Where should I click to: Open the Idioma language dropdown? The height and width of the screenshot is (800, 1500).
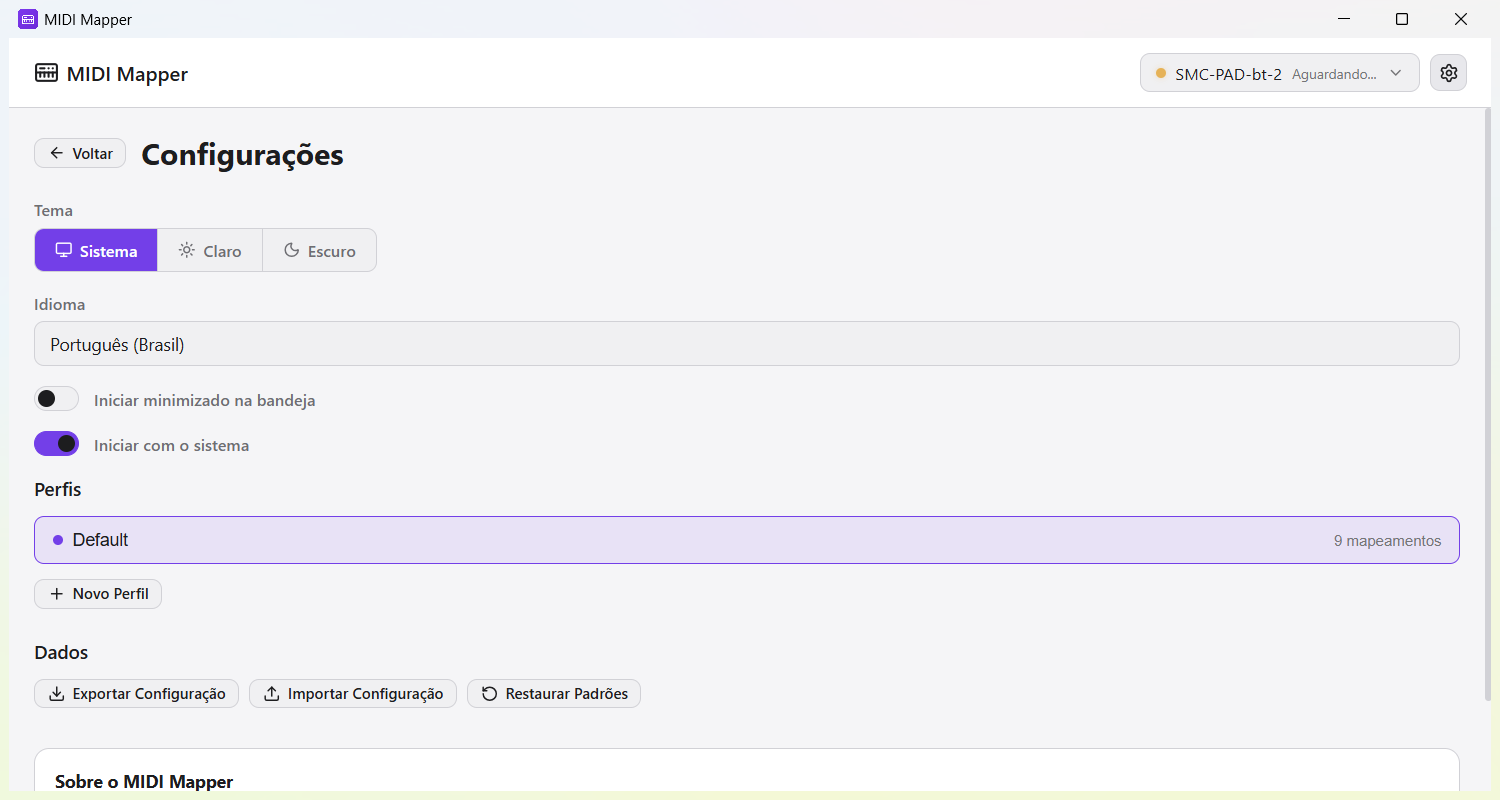[x=746, y=343]
